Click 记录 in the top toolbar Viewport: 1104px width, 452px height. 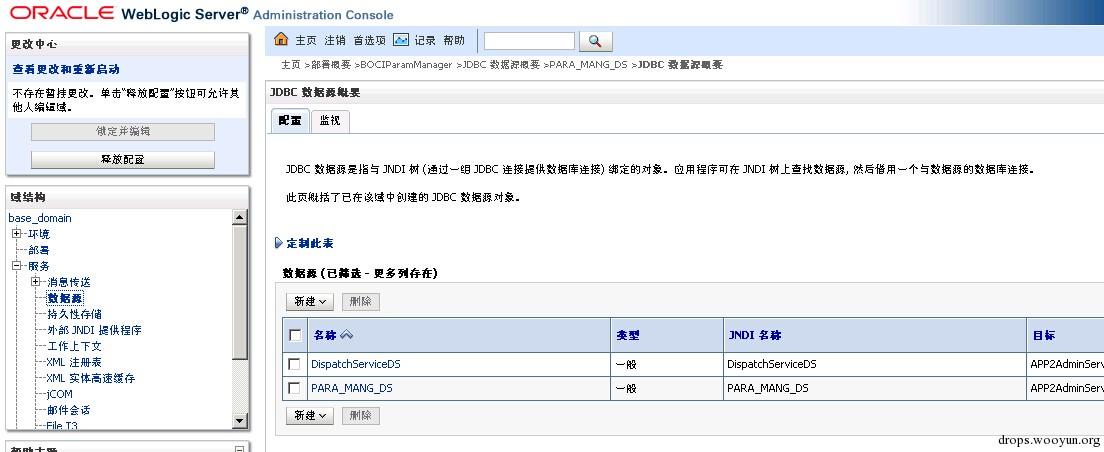point(425,40)
